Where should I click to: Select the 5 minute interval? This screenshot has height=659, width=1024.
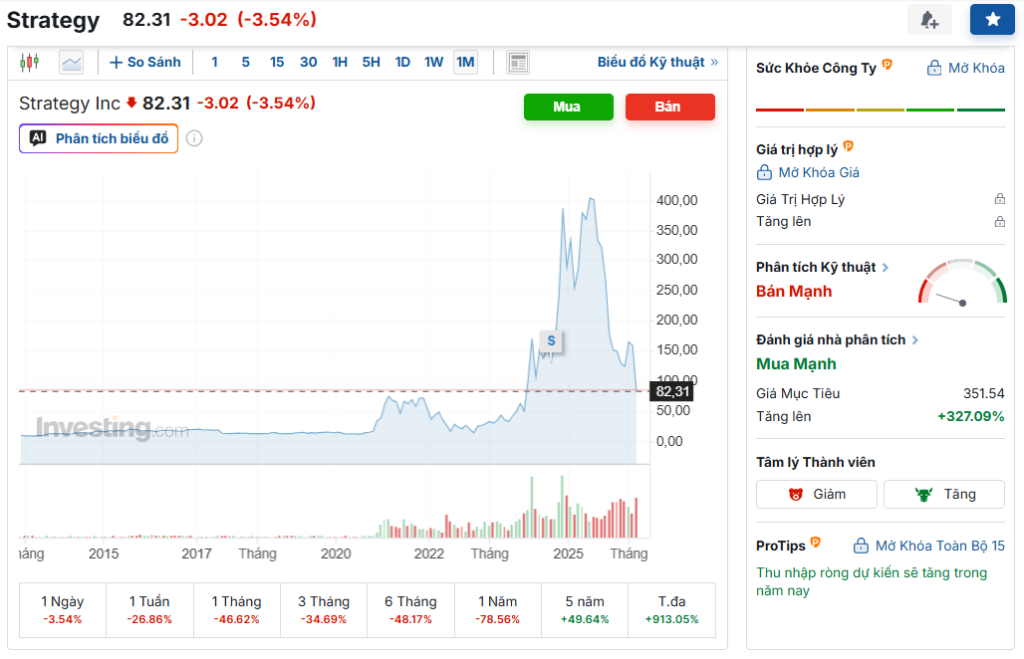coord(246,62)
